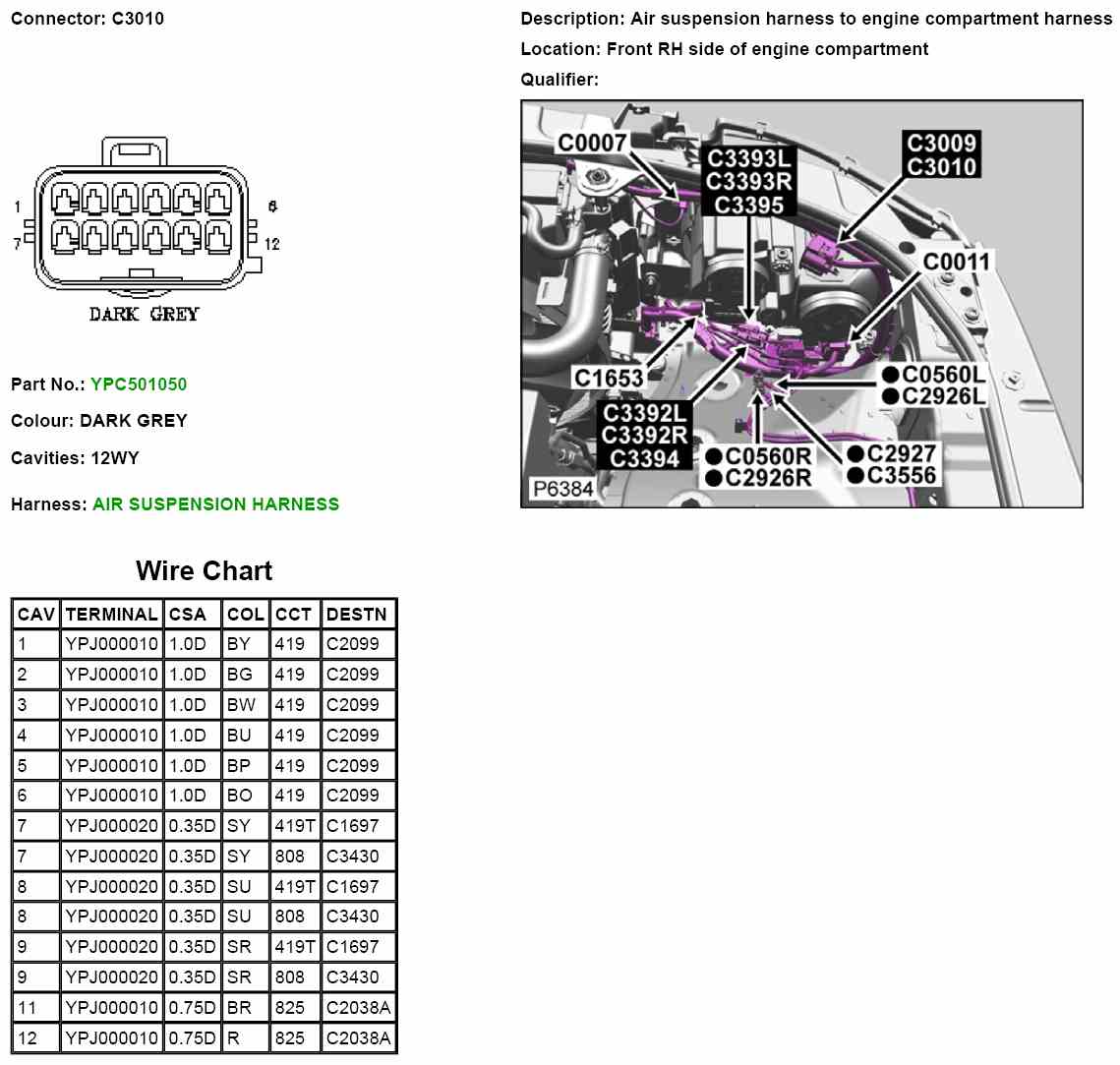Select the C3393L C3393R C3395 callout box
This screenshot has height=1065, width=1120.
pyautogui.click(x=749, y=182)
